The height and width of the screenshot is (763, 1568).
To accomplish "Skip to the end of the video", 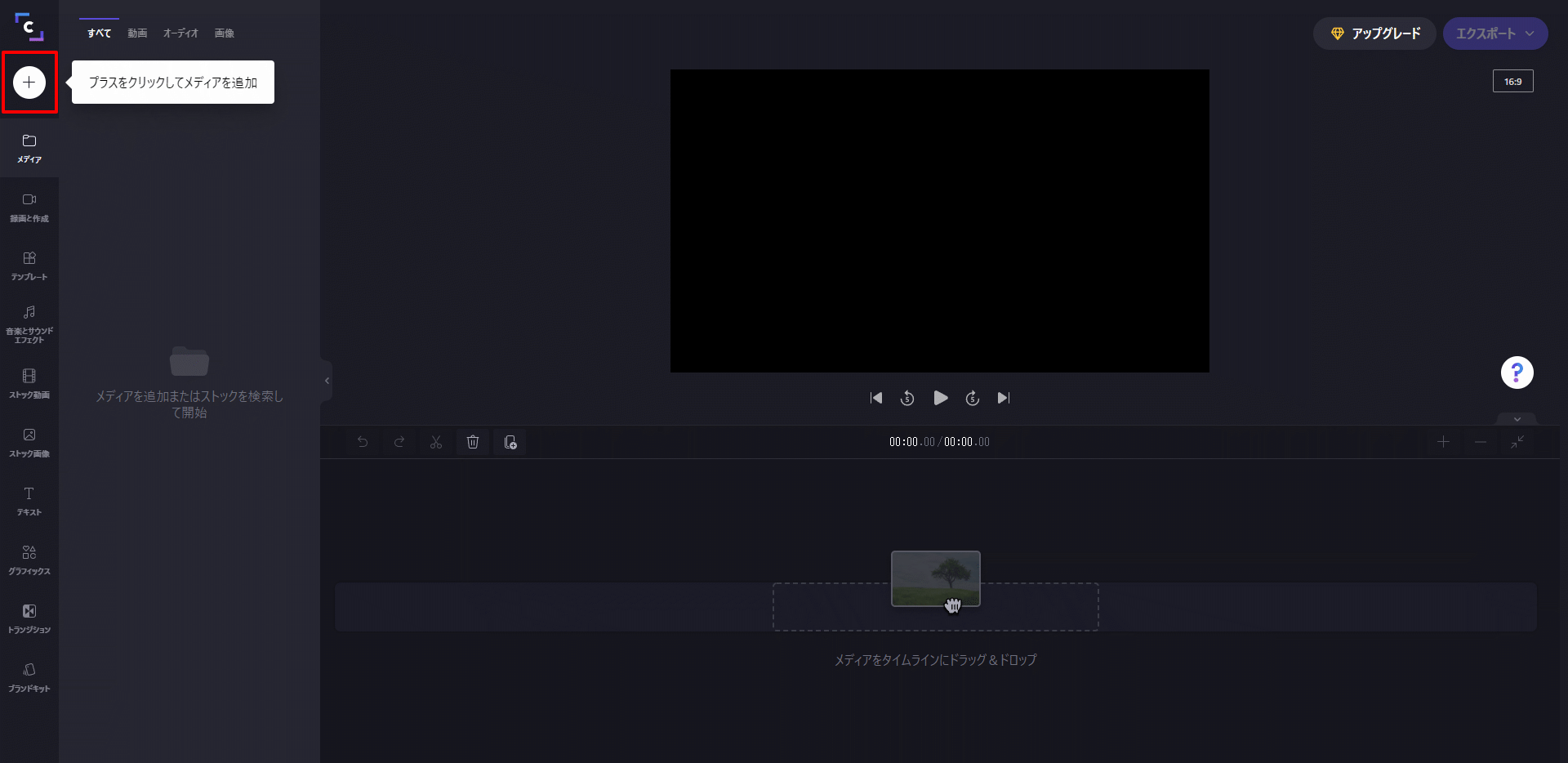I will click(1004, 398).
